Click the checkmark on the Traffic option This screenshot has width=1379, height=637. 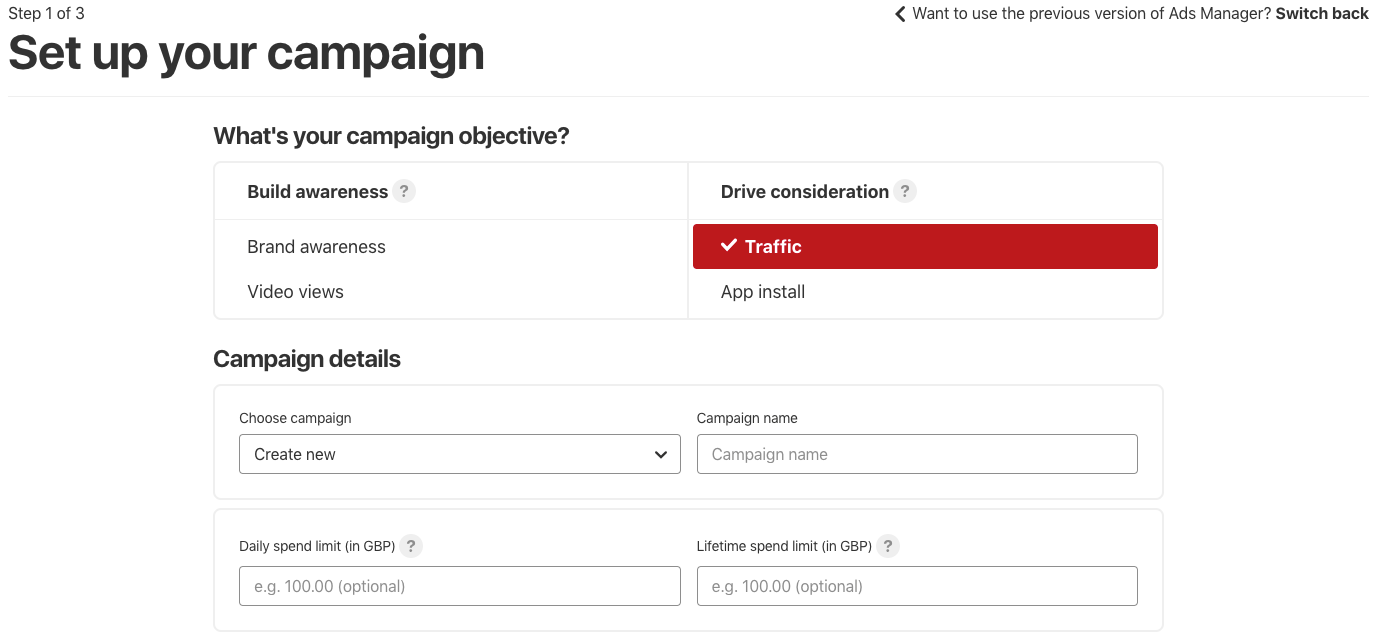coord(729,245)
